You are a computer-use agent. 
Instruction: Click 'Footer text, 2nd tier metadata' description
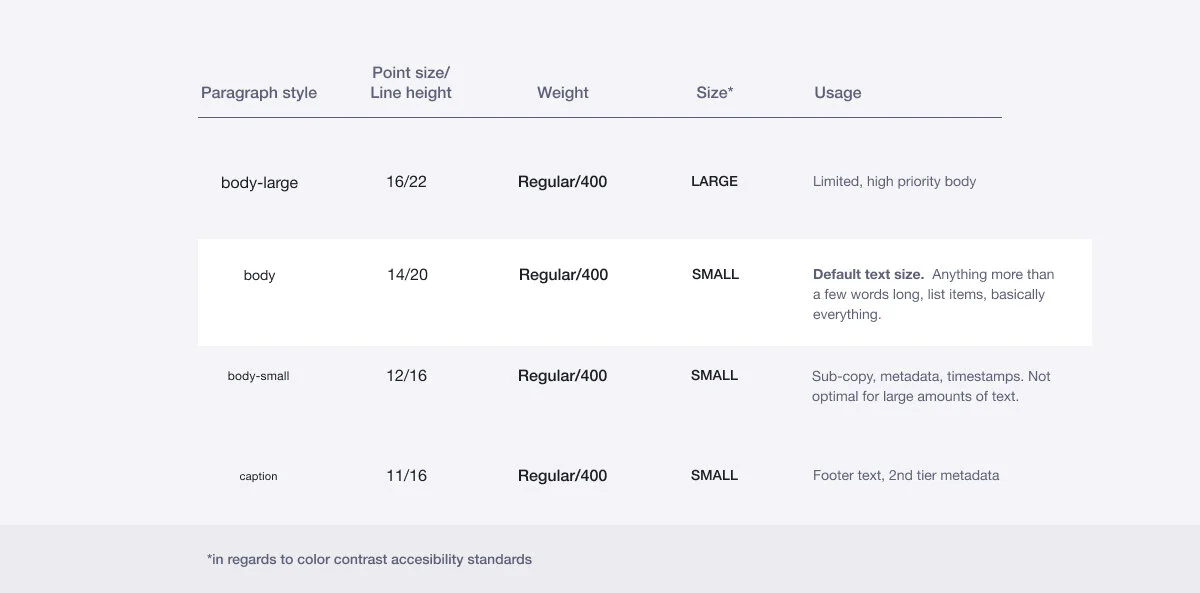pyautogui.click(x=906, y=476)
